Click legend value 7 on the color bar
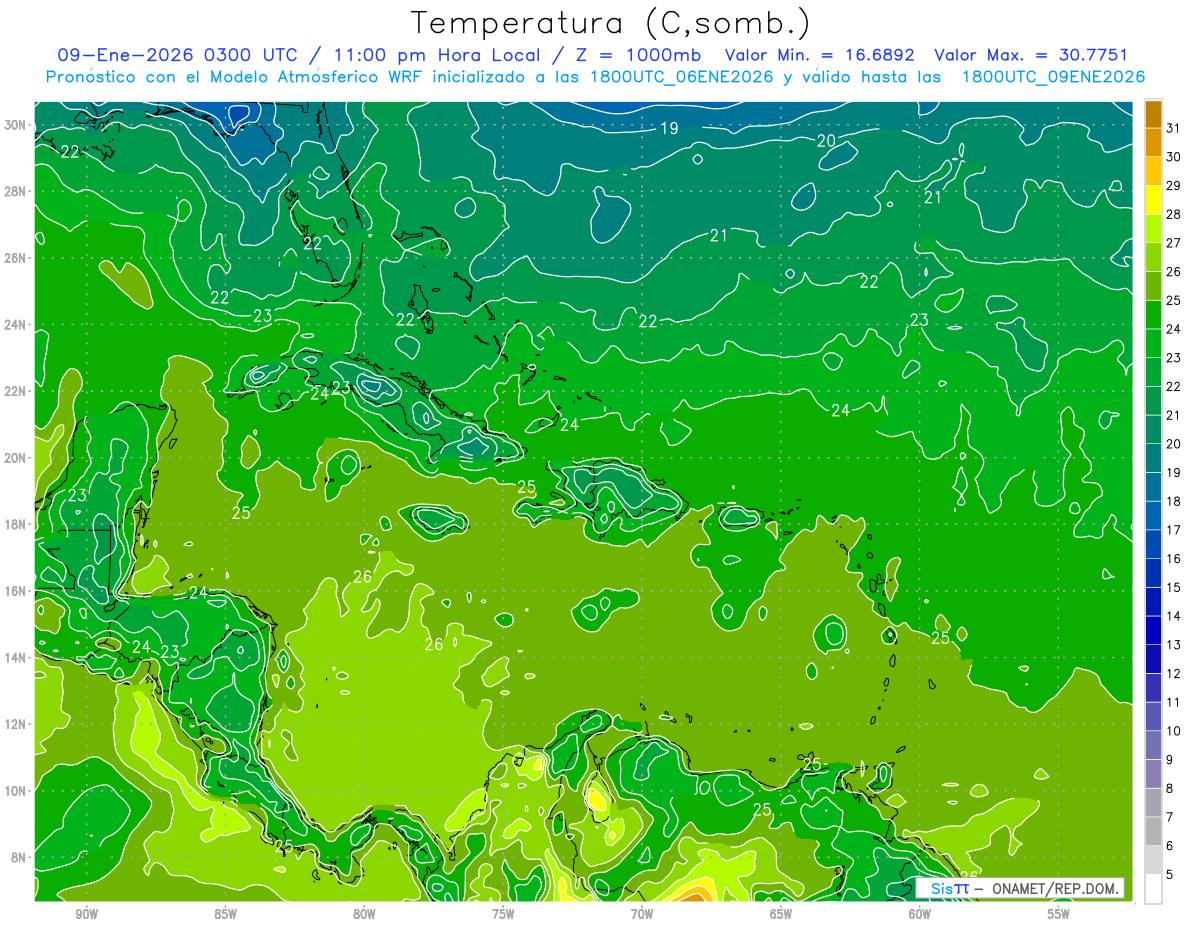 click(1170, 818)
